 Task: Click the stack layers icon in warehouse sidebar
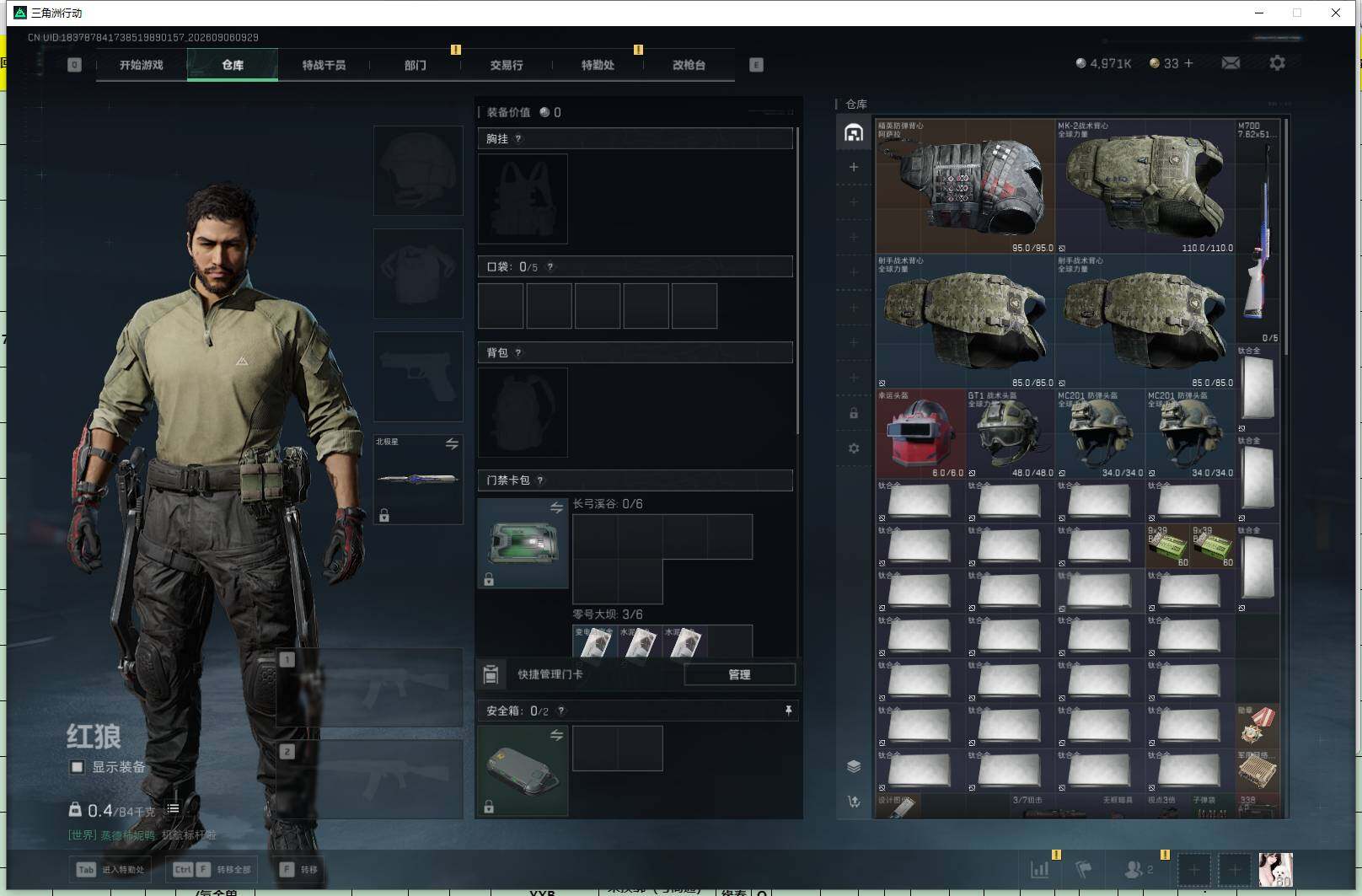click(854, 766)
